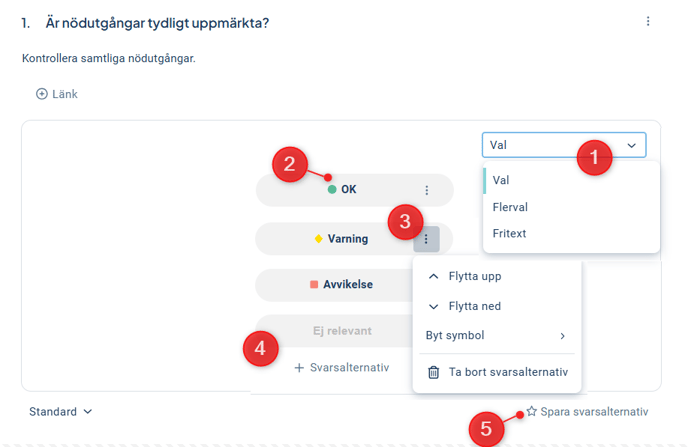Open three-dot menu on OK answer

[x=427, y=190]
